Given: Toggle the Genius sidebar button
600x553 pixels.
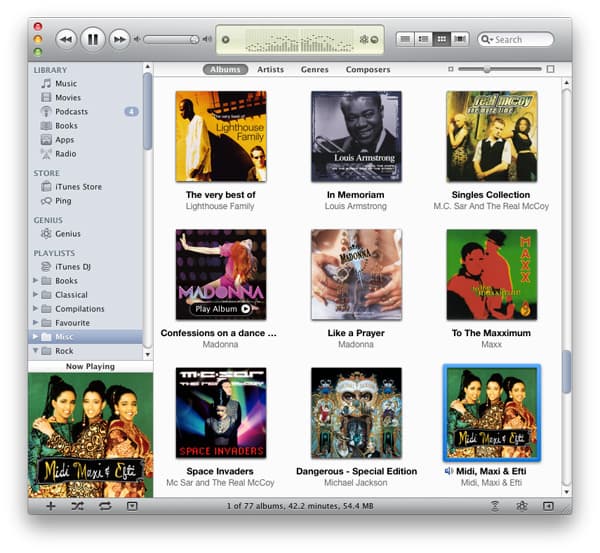Looking at the screenshot, I should coord(548,506).
